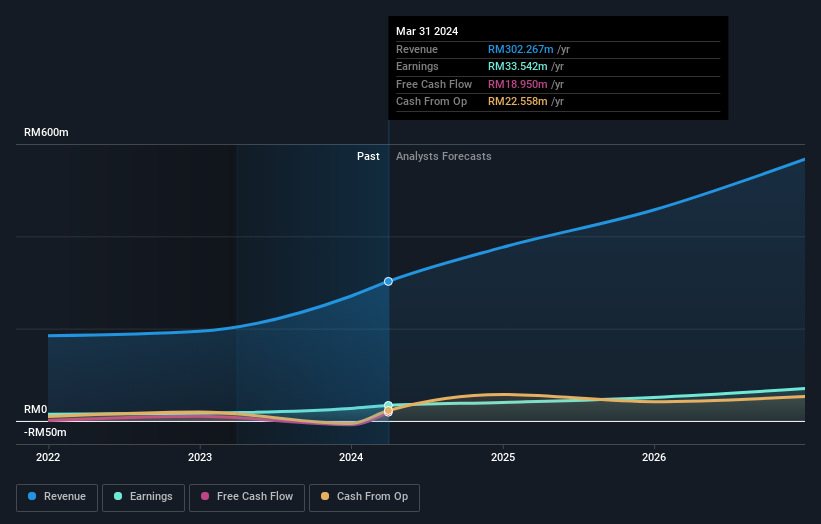Click the 2026 x-axis label

(x=654, y=457)
